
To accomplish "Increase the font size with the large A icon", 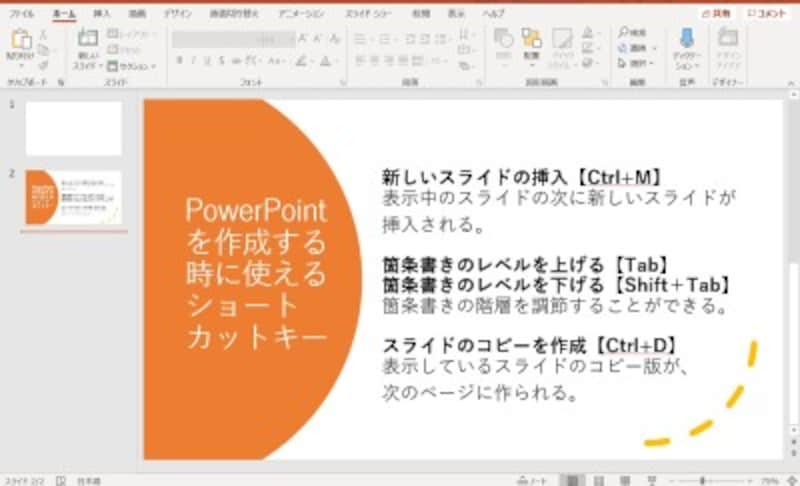I will tap(303, 38).
